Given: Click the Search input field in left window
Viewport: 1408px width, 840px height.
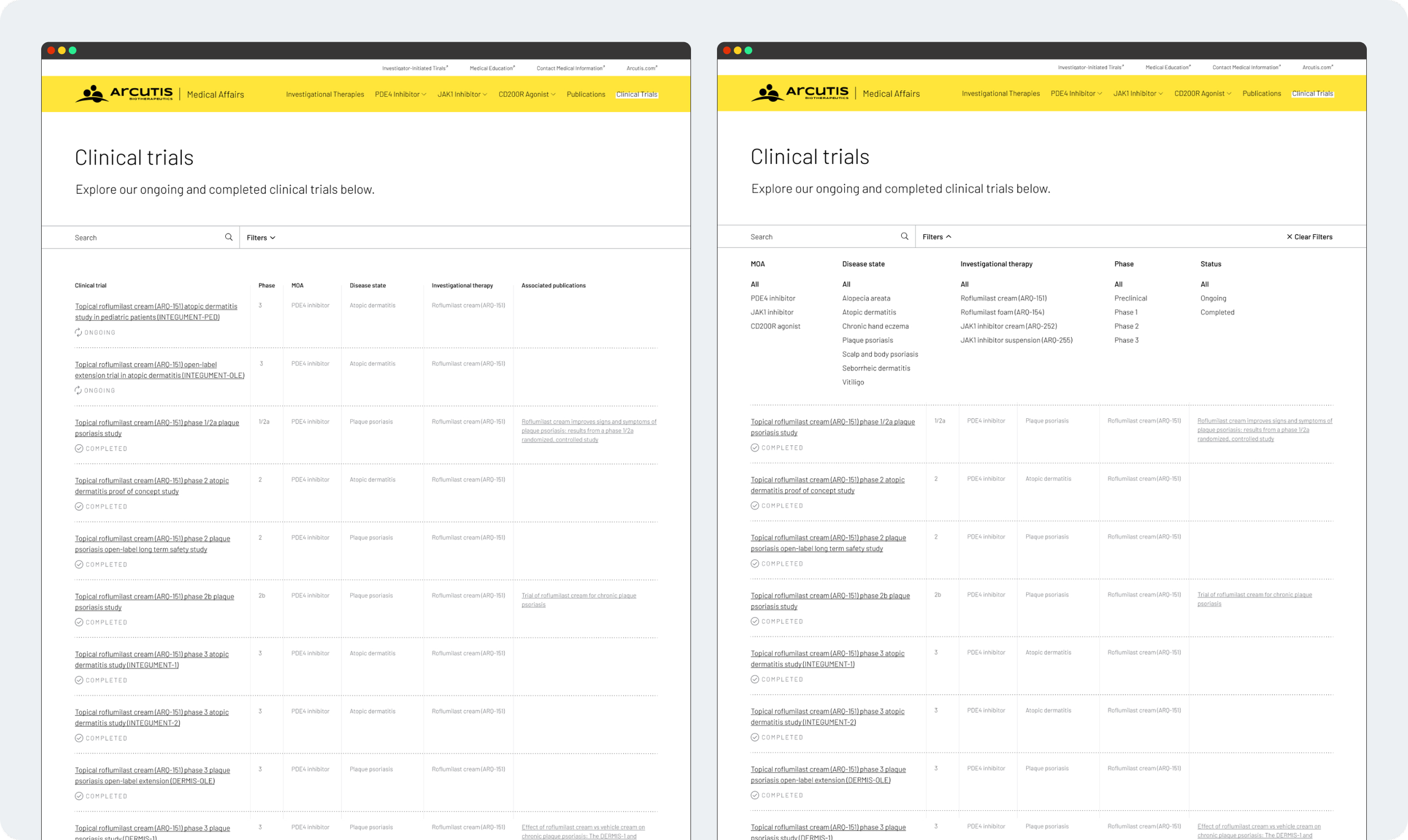Looking at the screenshot, I should [x=141, y=238].
